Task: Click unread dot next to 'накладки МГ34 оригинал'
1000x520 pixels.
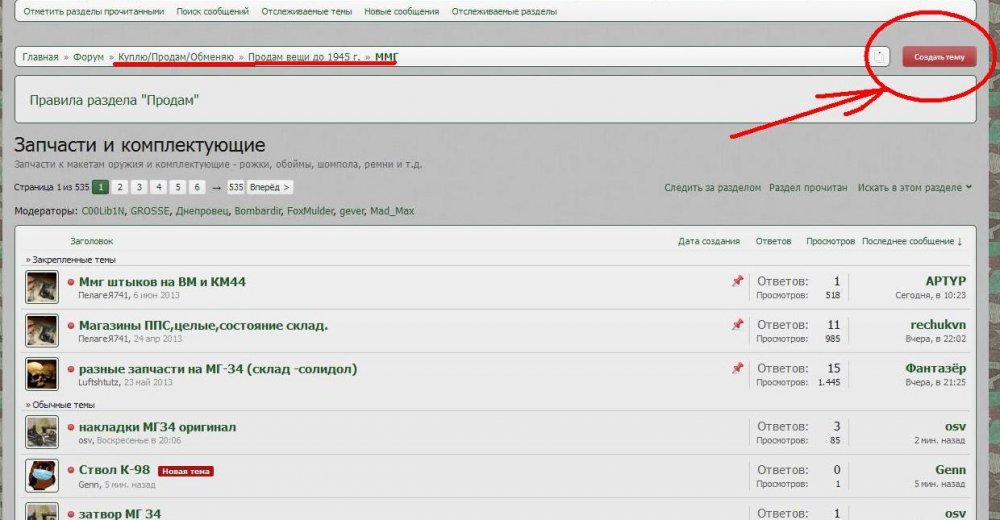Action: 71,427
